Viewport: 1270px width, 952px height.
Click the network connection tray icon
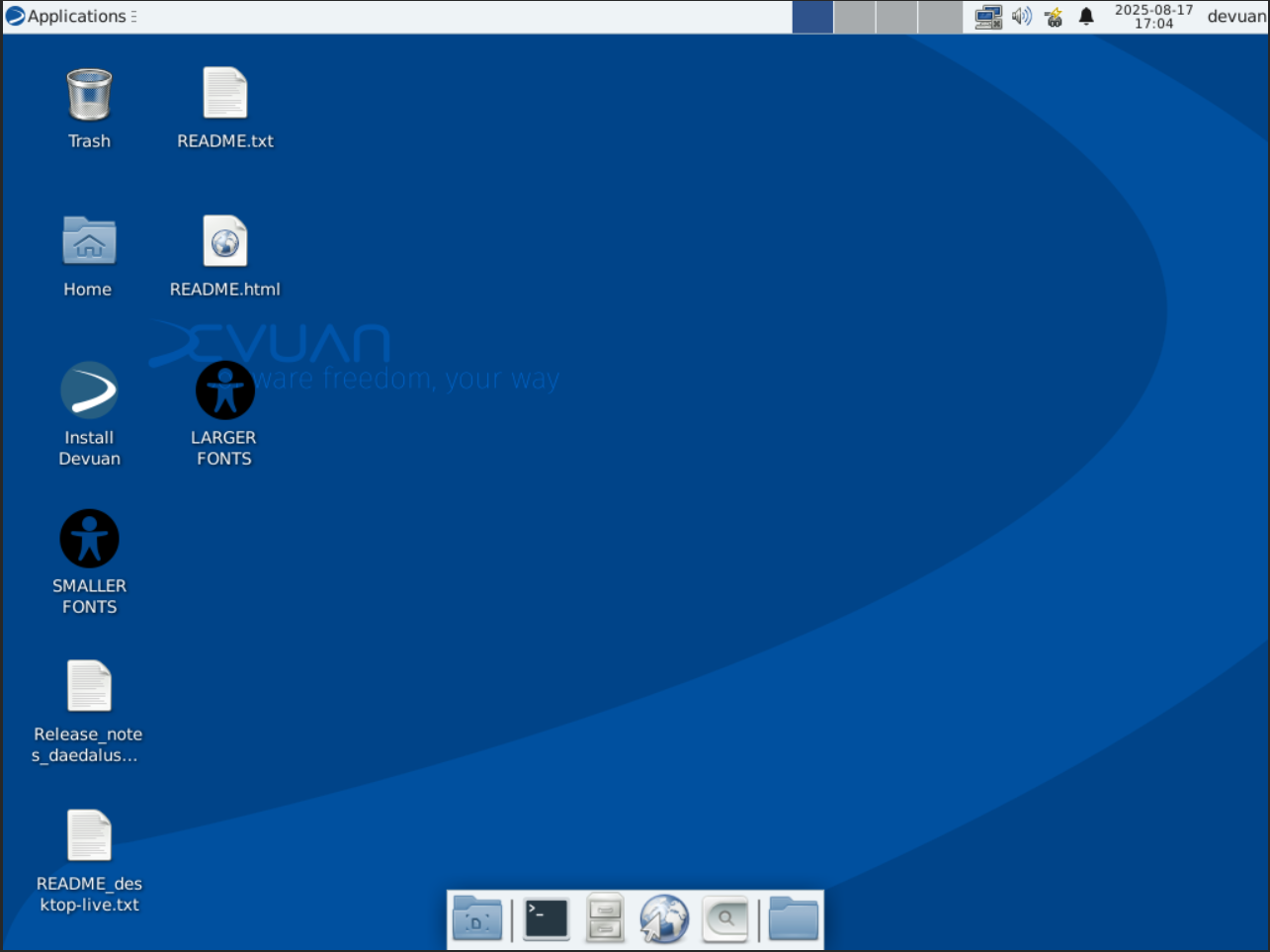pos(988,17)
